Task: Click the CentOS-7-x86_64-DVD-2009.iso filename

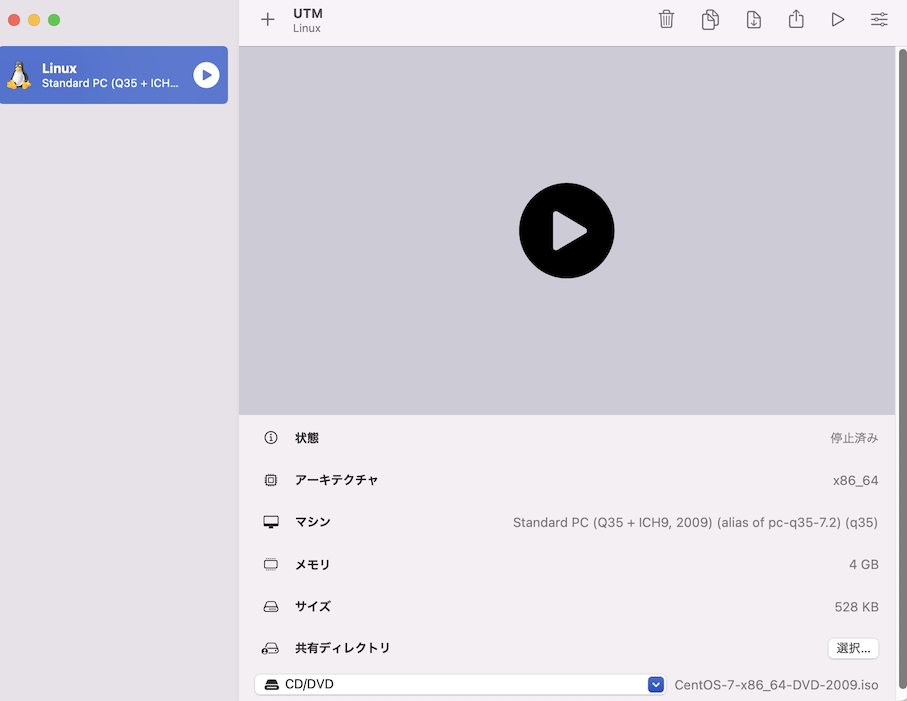Action: pos(776,685)
